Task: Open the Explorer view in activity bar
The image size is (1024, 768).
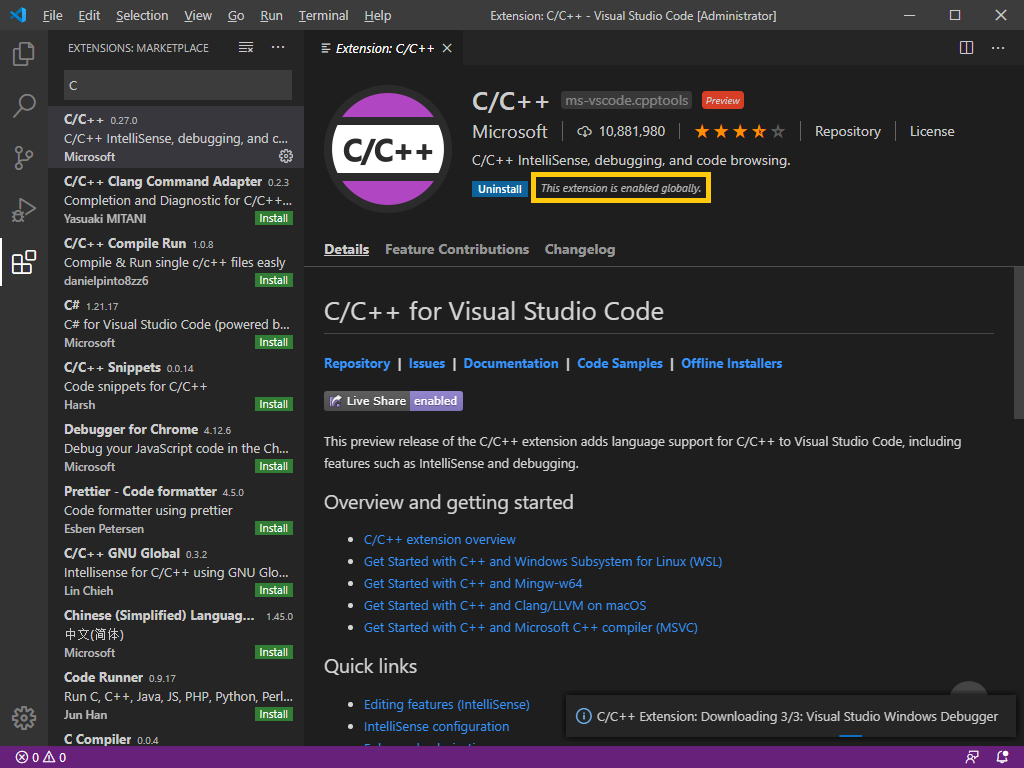Action: (24, 54)
